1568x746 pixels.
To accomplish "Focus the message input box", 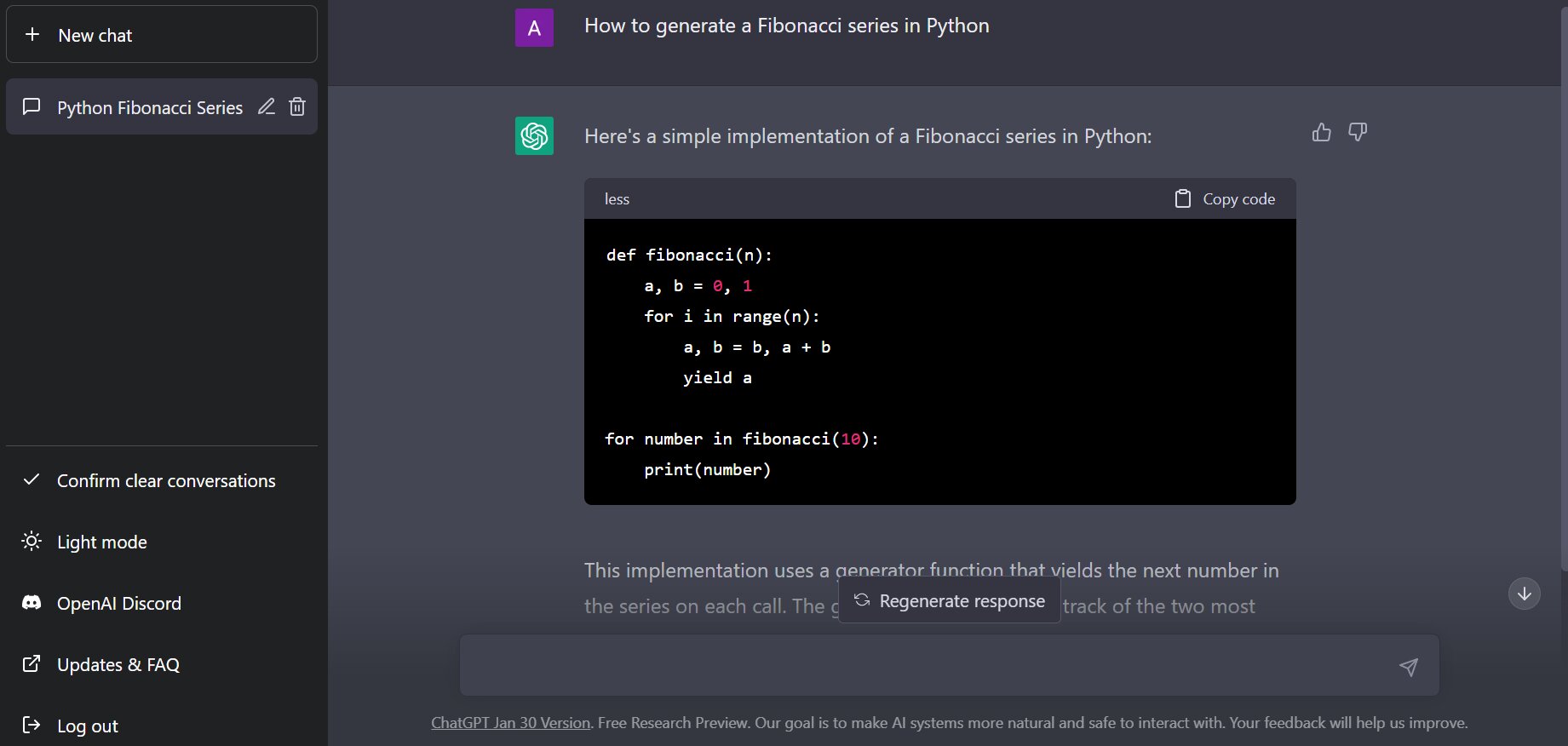I will (924, 666).
